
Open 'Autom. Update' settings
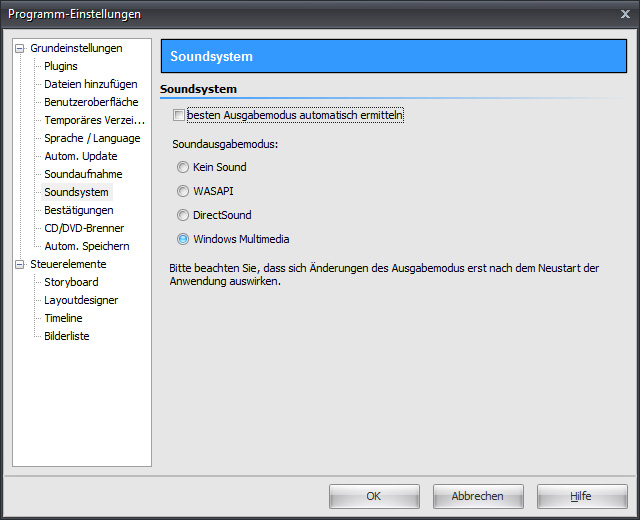80,156
